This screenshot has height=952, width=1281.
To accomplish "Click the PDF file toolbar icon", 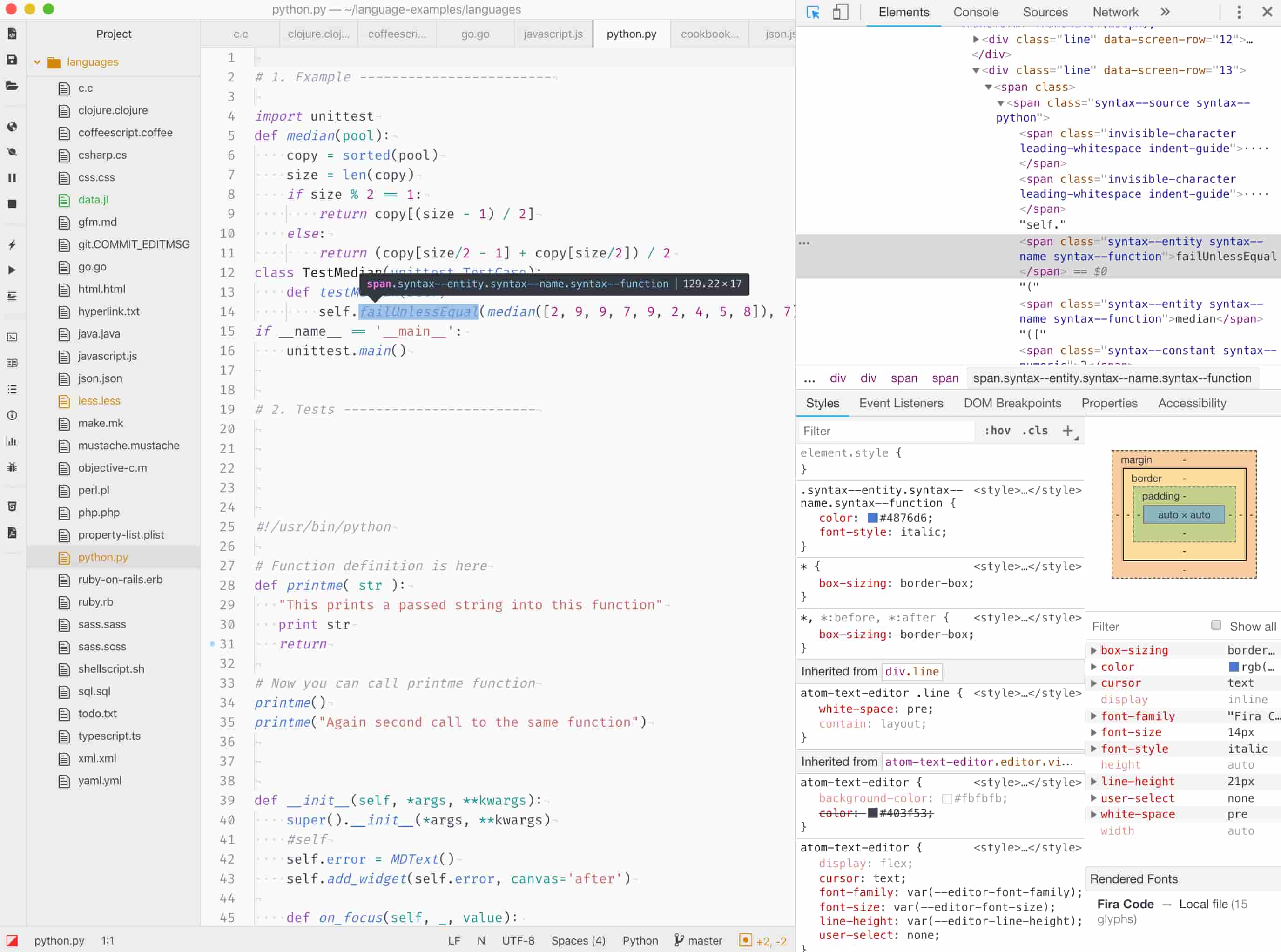I will (12, 533).
